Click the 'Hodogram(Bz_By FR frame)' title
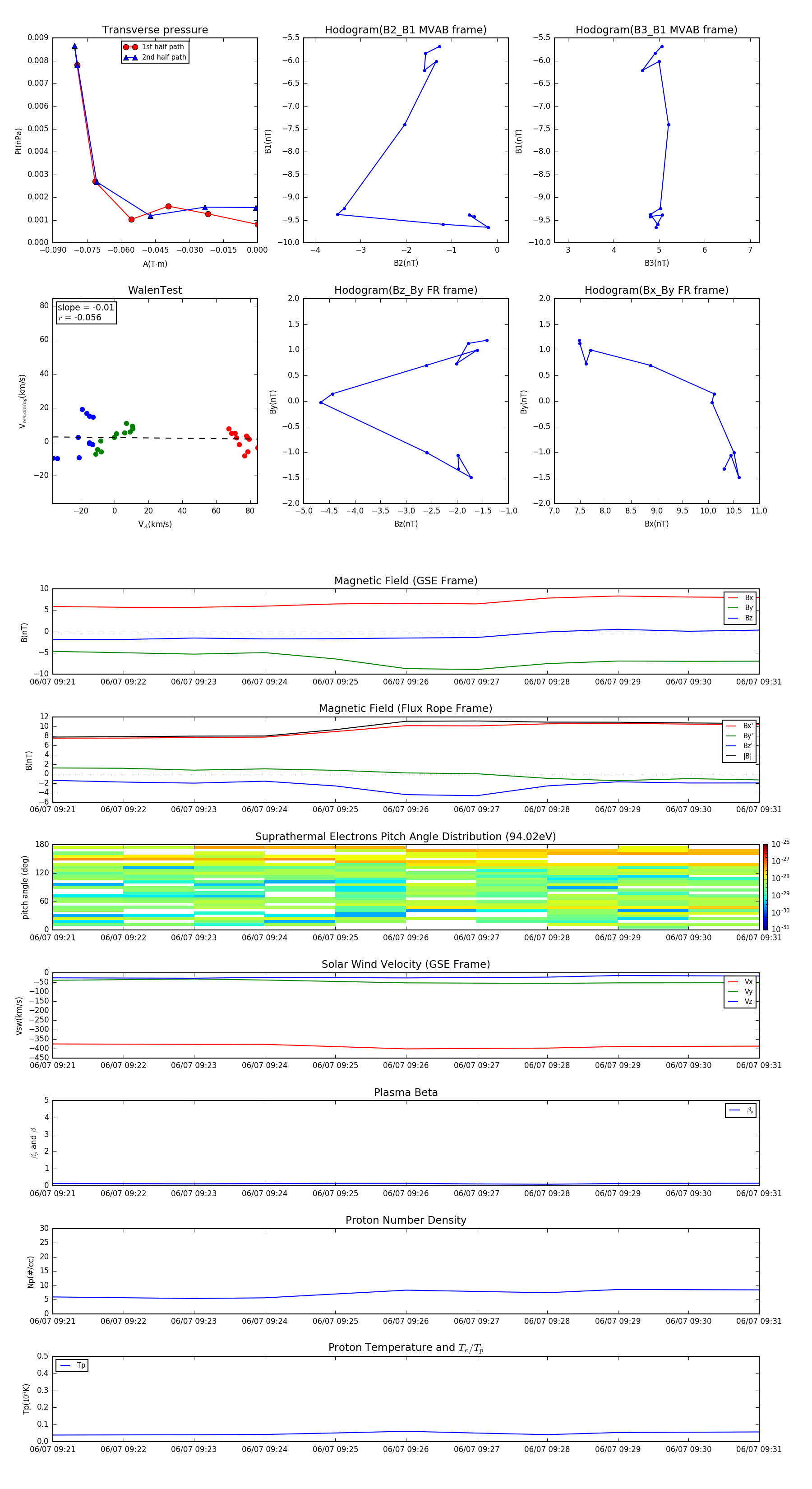Viewport: 812px width, 1489px height. point(406,290)
